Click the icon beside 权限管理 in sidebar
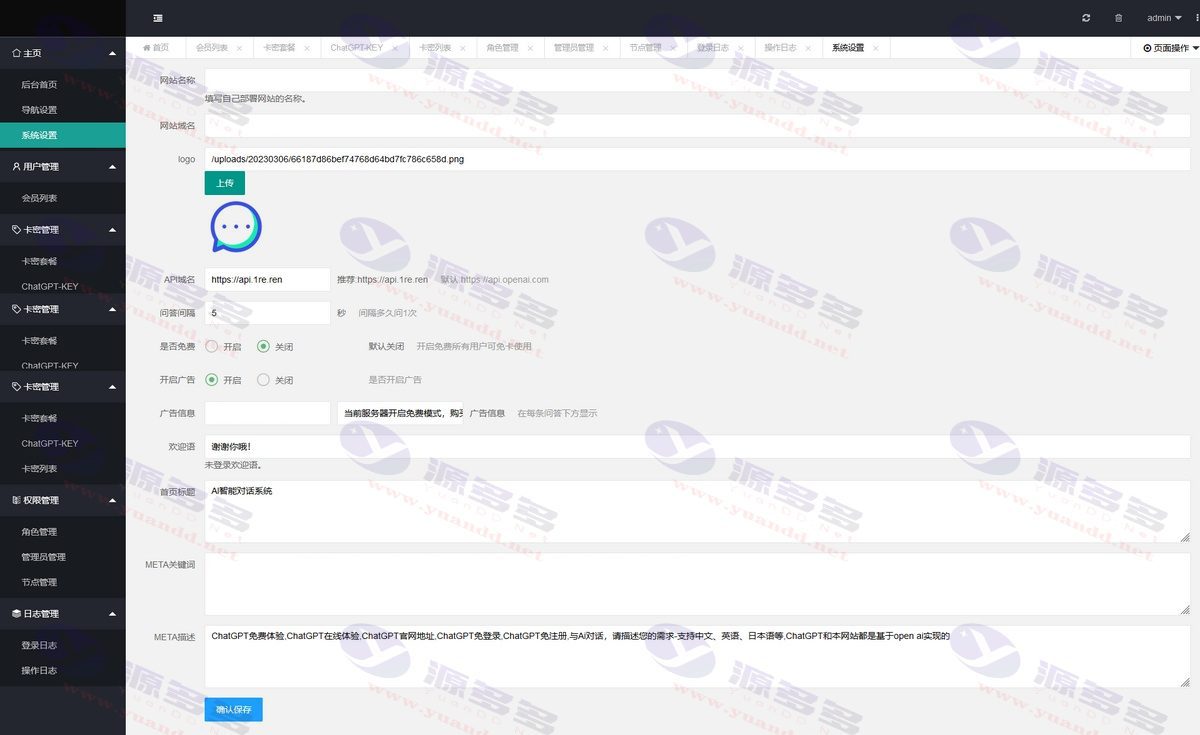This screenshot has width=1200, height=735. [x=16, y=500]
